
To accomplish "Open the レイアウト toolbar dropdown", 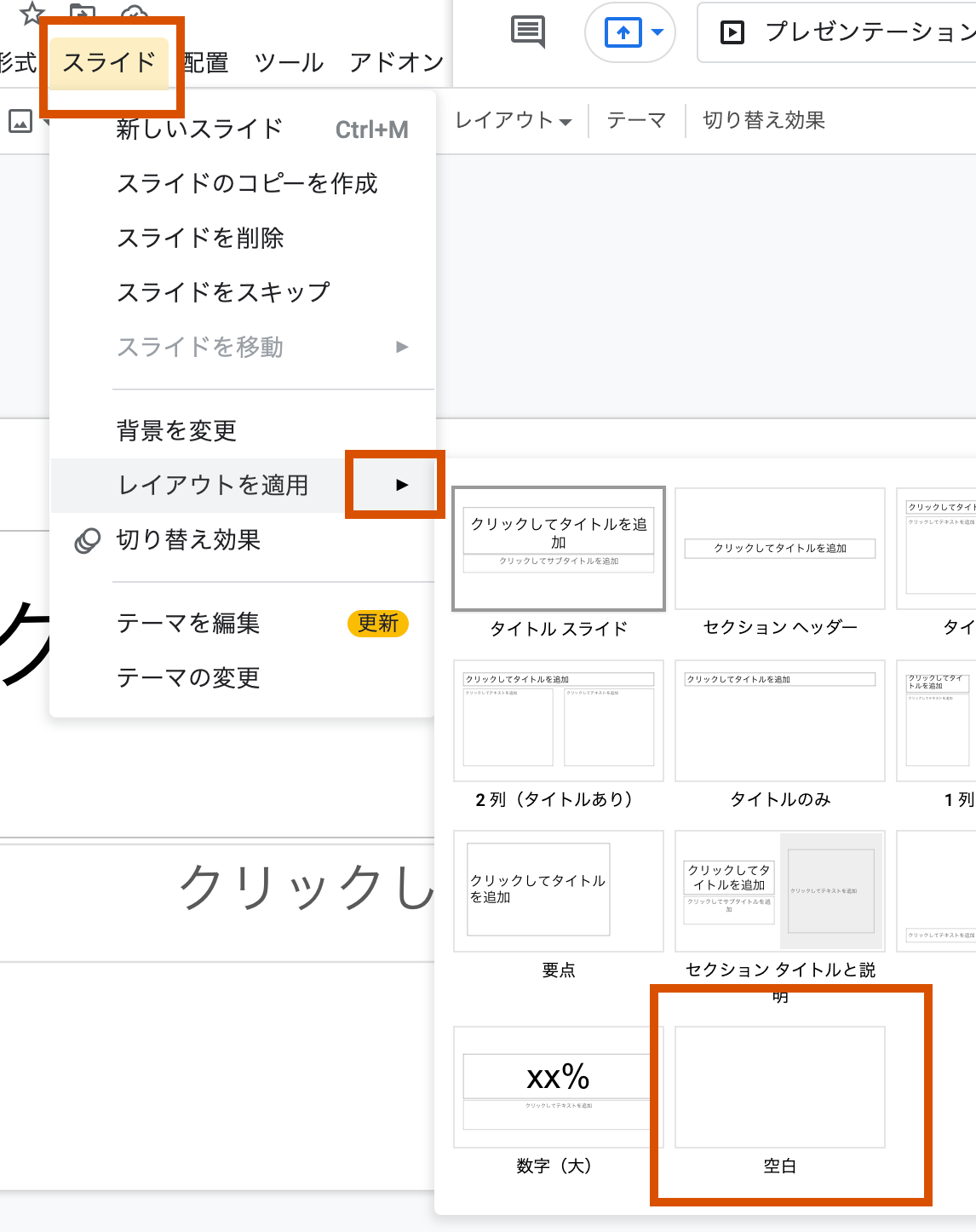I will point(513,120).
